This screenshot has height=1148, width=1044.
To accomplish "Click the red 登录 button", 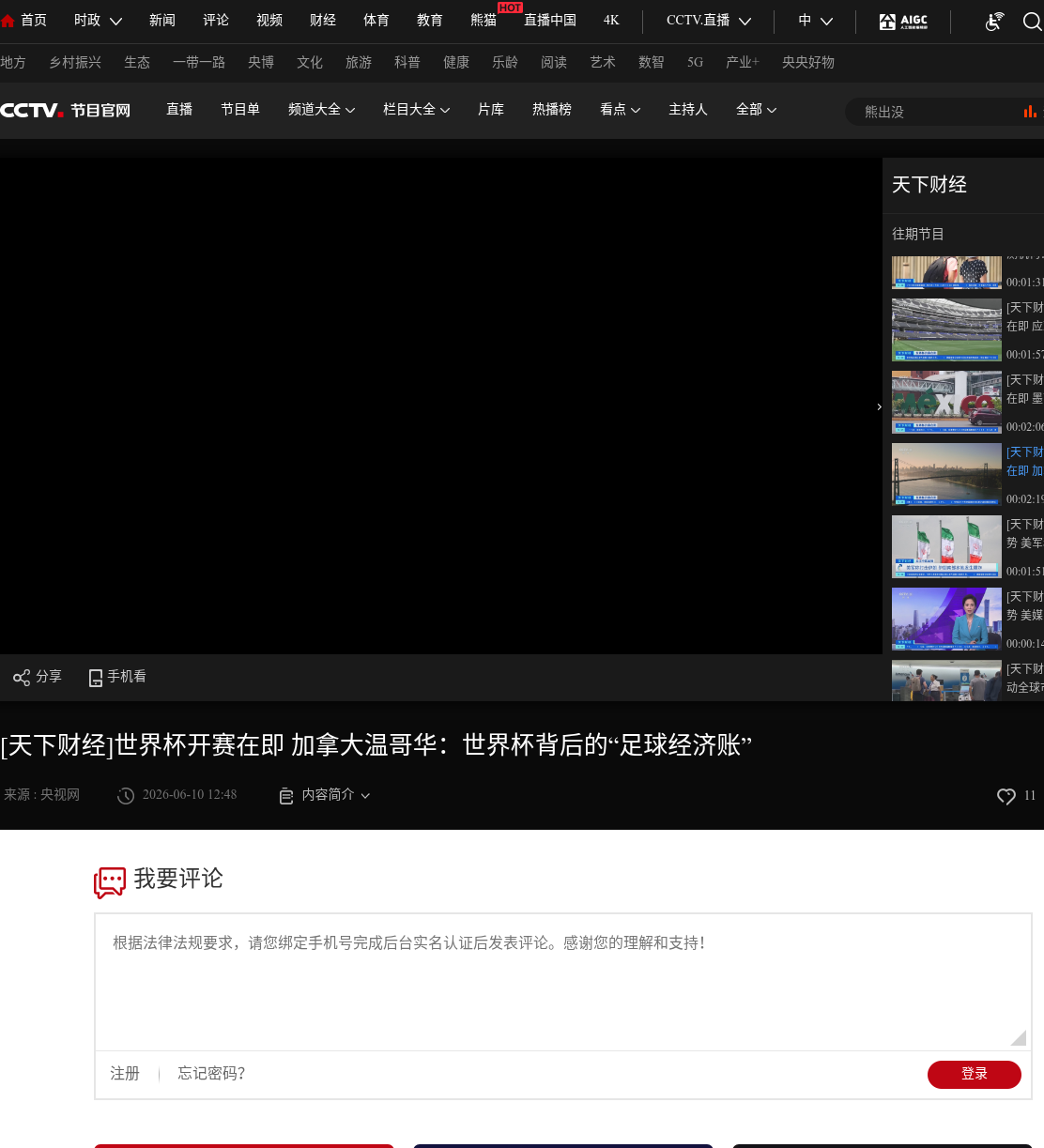I will (x=975, y=1075).
